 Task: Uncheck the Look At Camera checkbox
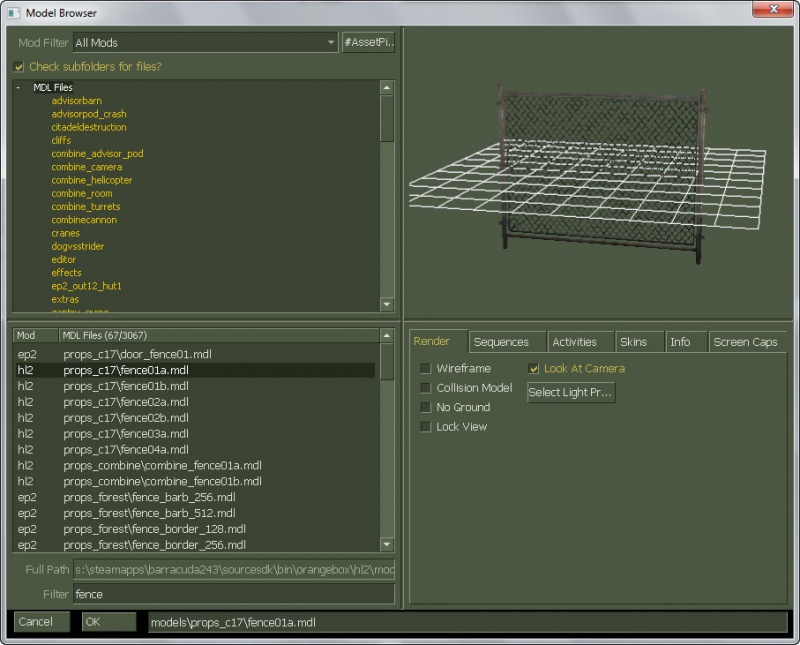[534, 368]
